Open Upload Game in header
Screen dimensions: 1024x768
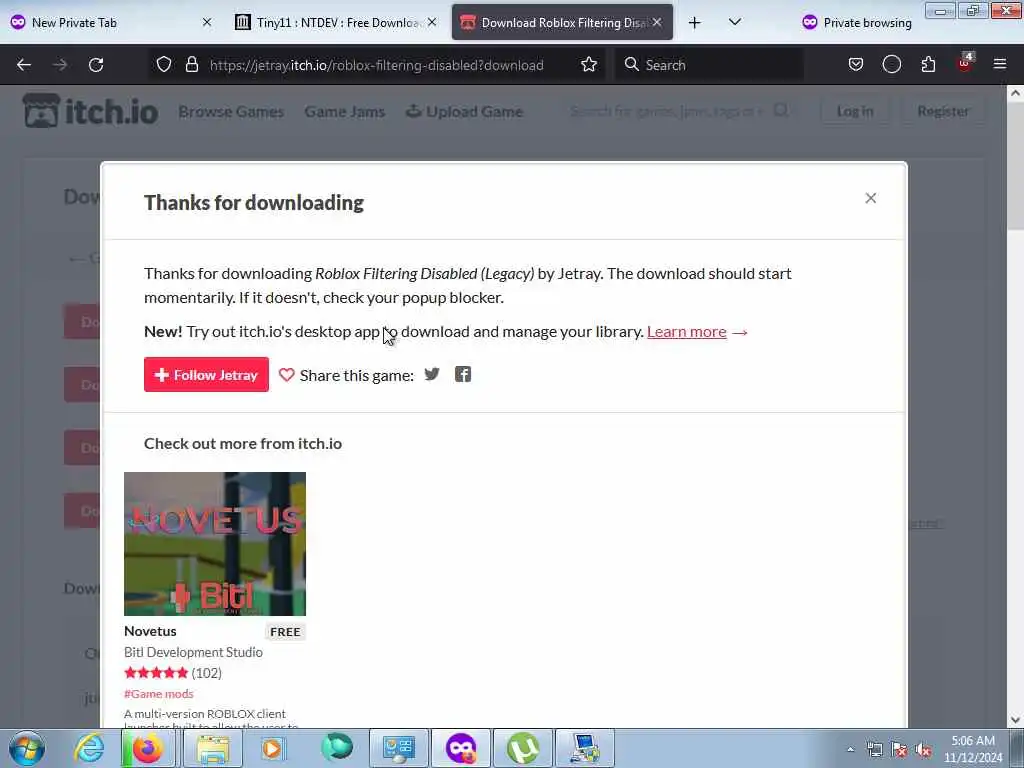coord(464,112)
